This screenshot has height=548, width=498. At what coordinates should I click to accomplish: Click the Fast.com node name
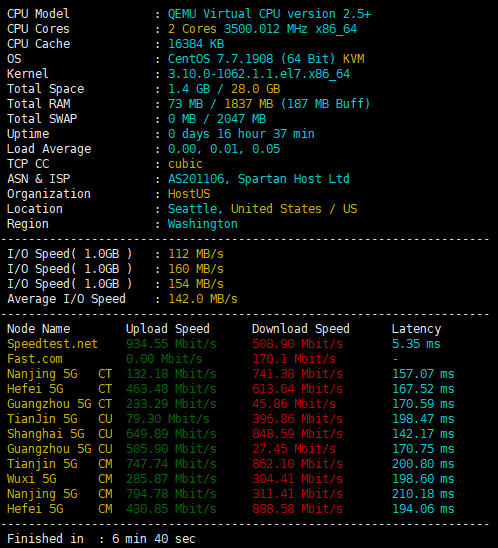coord(35,359)
